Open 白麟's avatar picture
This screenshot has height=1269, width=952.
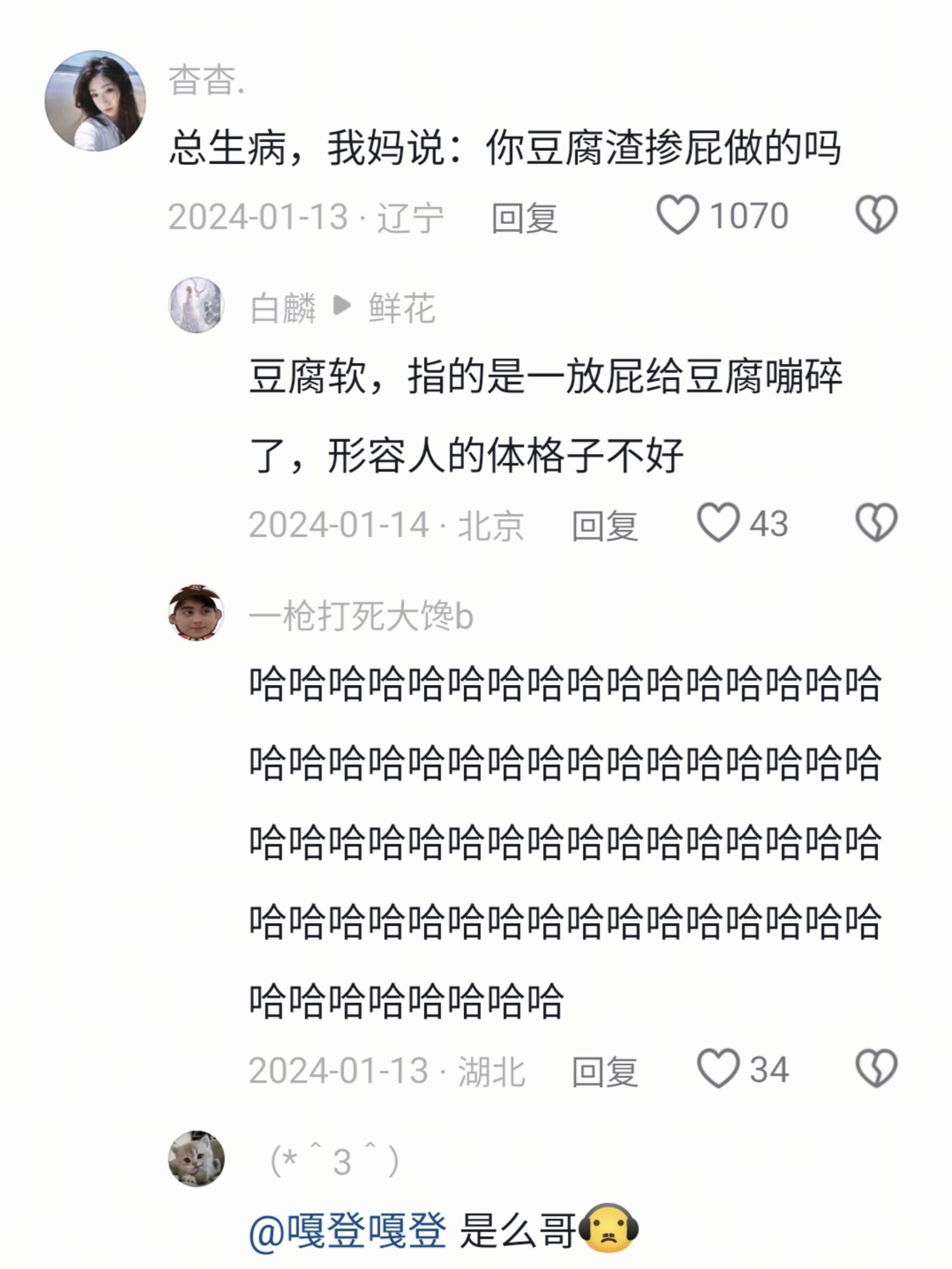(x=196, y=305)
